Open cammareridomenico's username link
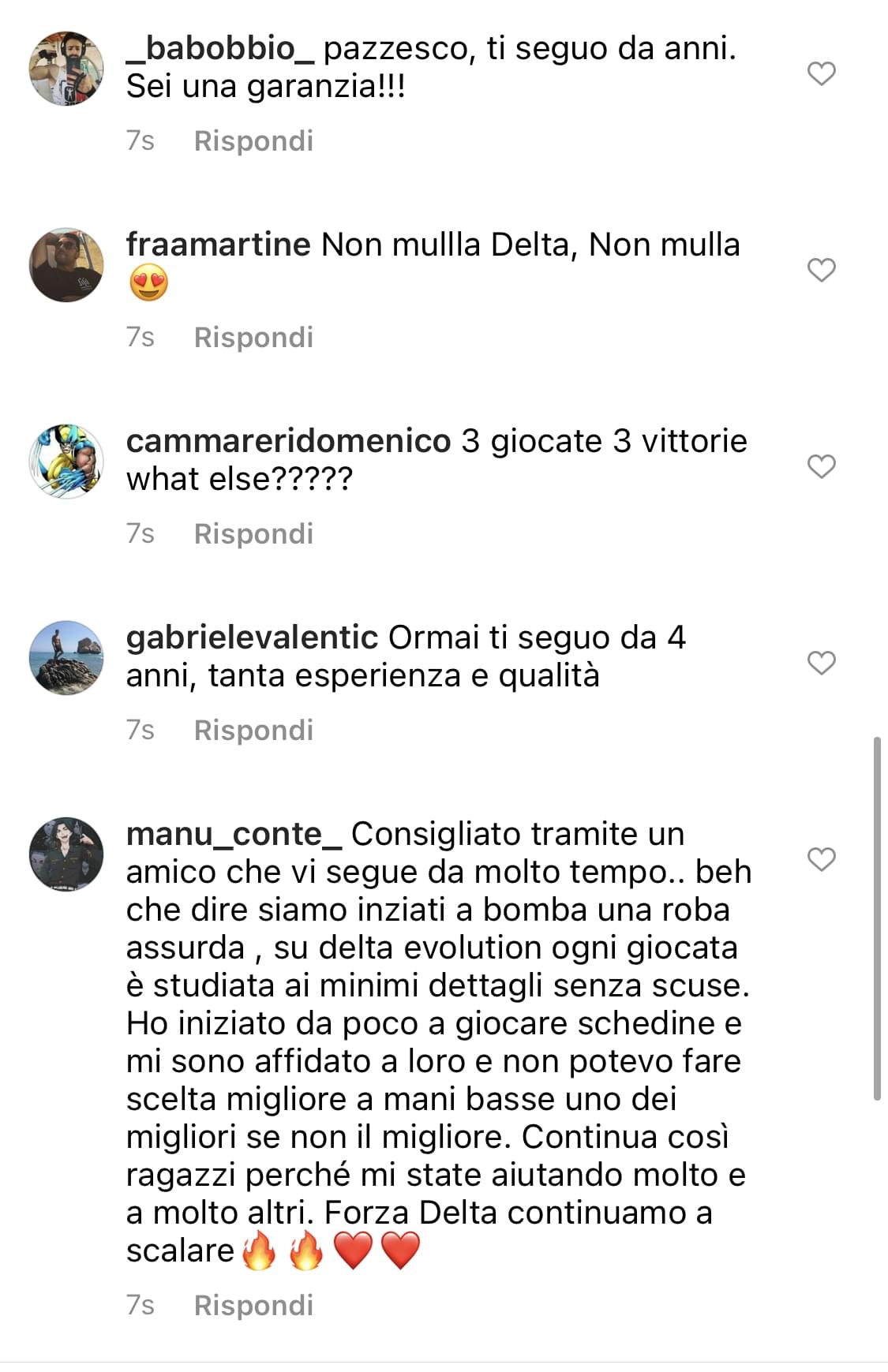 click(288, 441)
